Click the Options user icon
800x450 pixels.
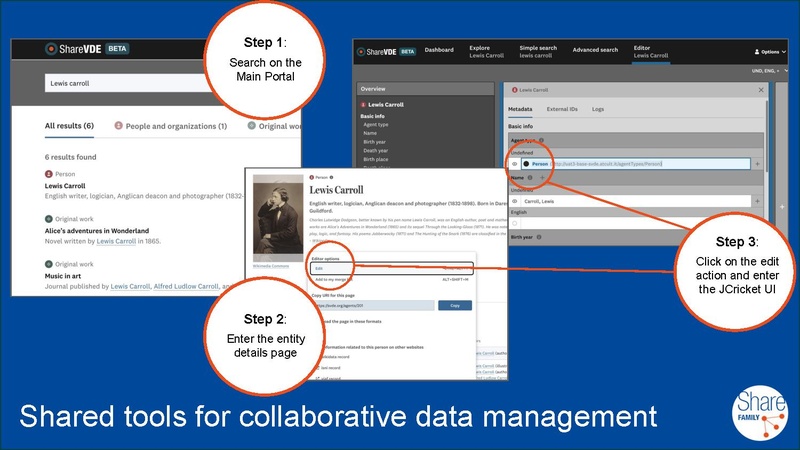[756, 51]
